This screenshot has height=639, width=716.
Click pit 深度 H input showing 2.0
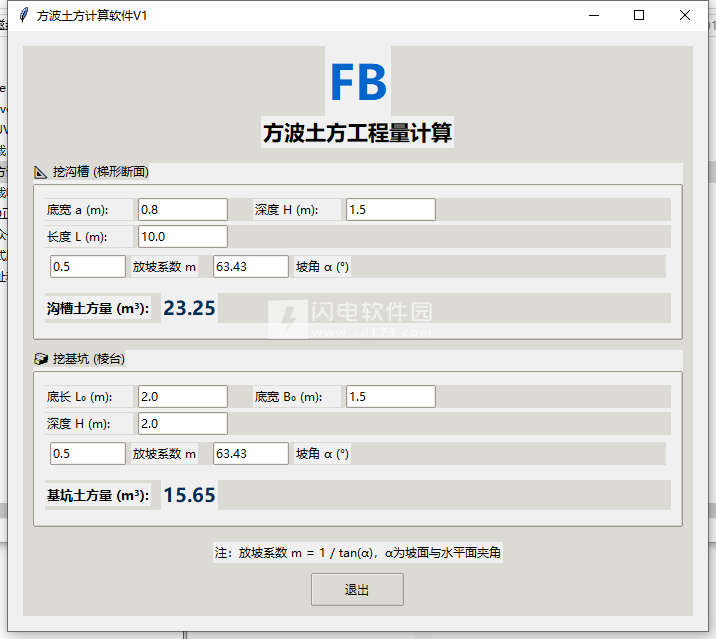182,424
